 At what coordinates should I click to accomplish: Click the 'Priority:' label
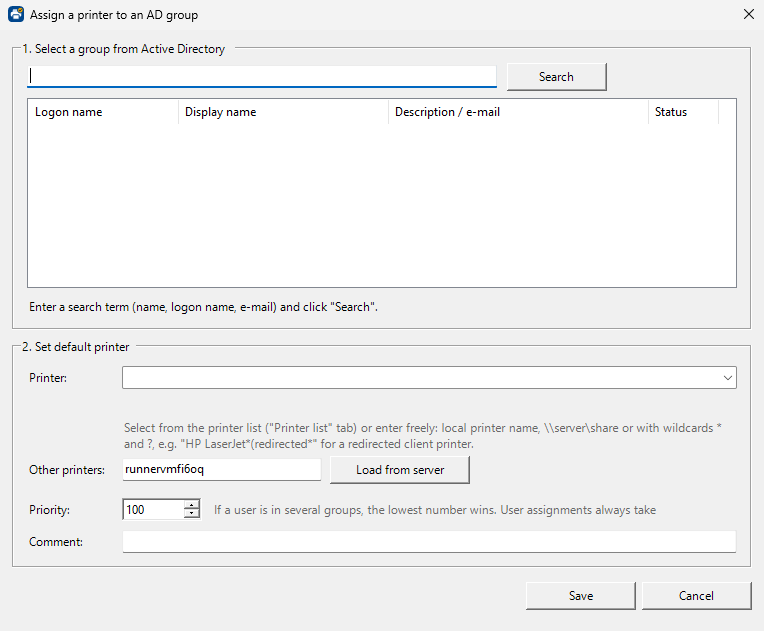49,510
